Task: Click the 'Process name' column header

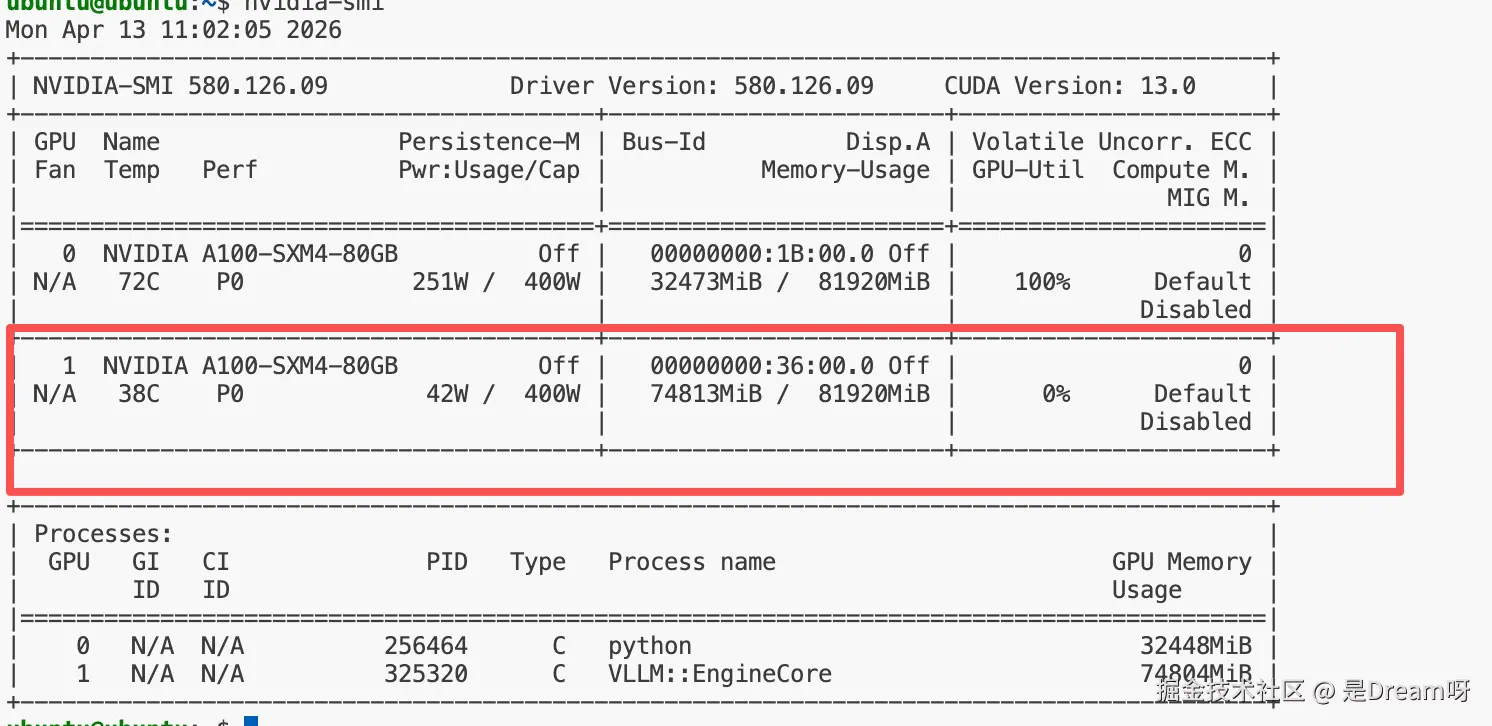Action: 692,562
